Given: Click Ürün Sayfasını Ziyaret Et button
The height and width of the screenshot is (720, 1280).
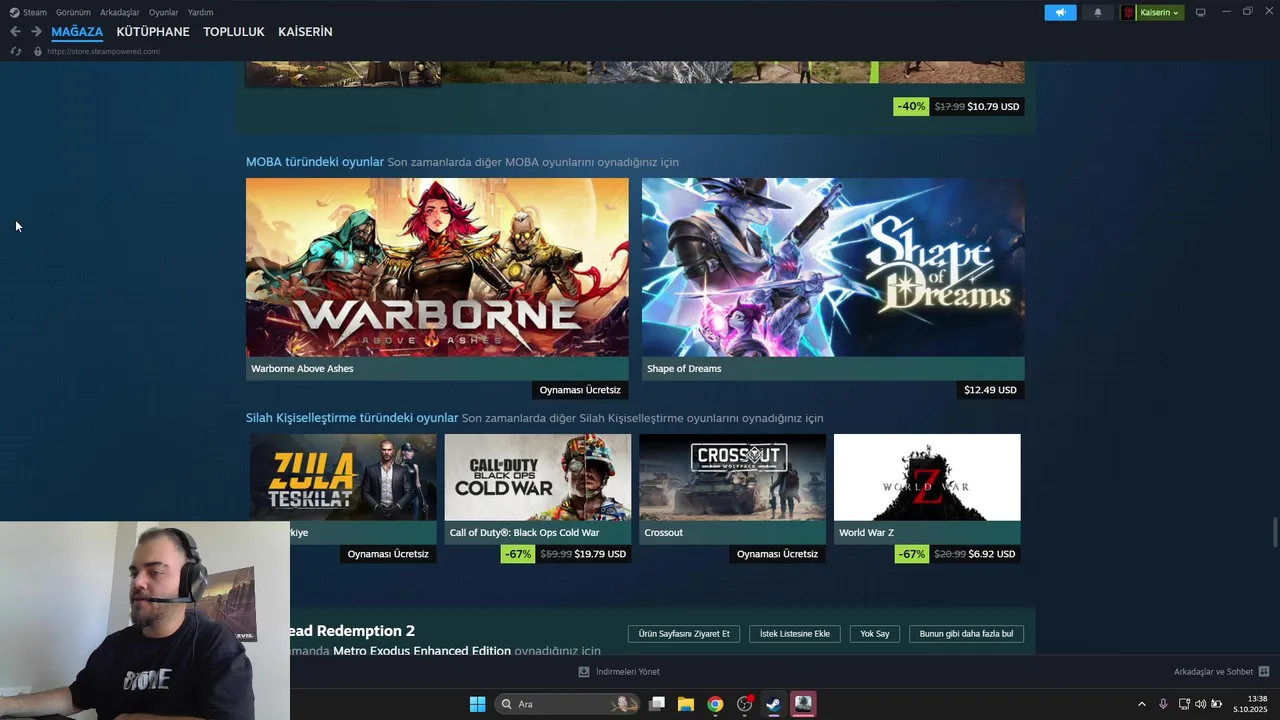Looking at the screenshot, I should click(684, 634).
